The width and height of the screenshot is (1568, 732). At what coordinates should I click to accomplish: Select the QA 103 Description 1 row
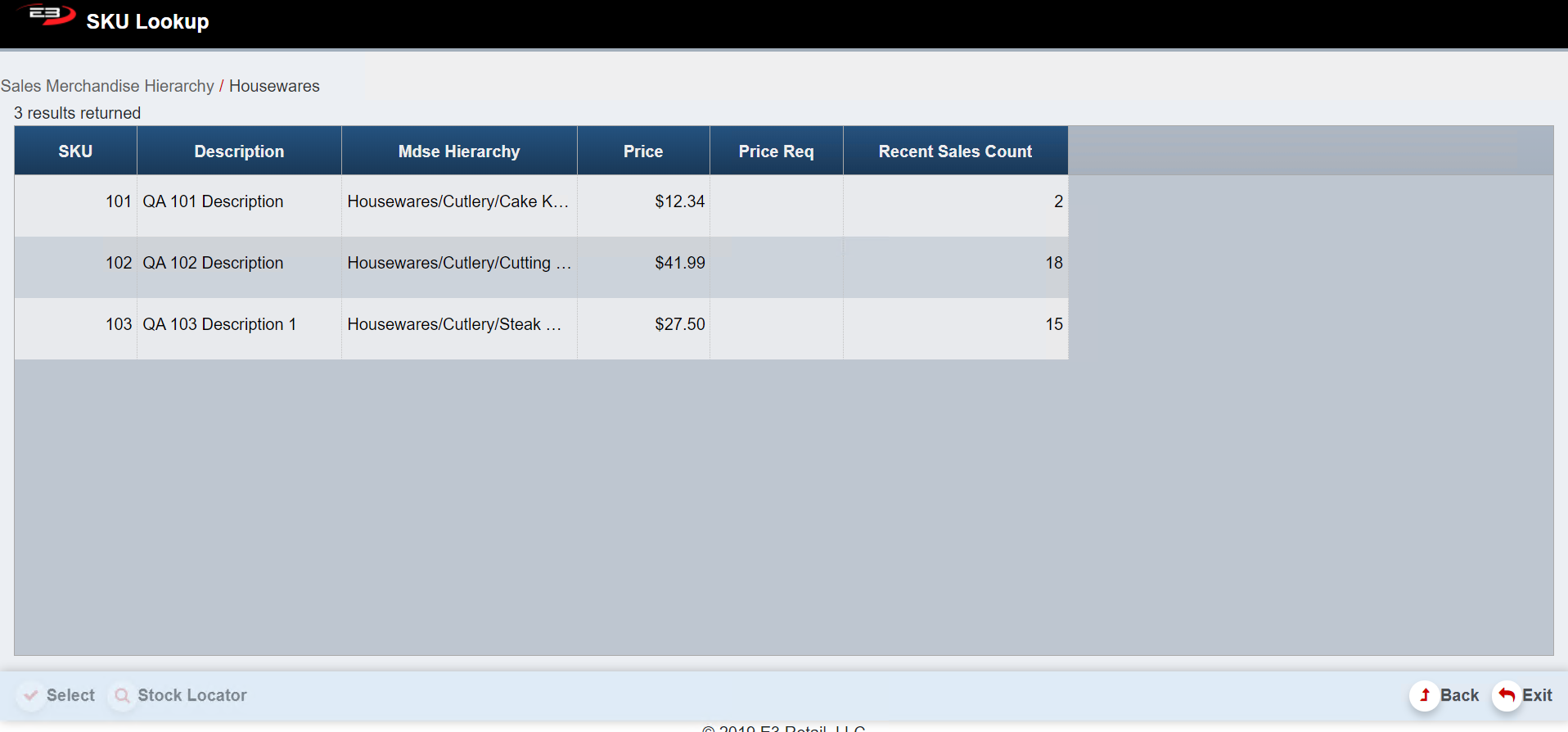[219, 324]
